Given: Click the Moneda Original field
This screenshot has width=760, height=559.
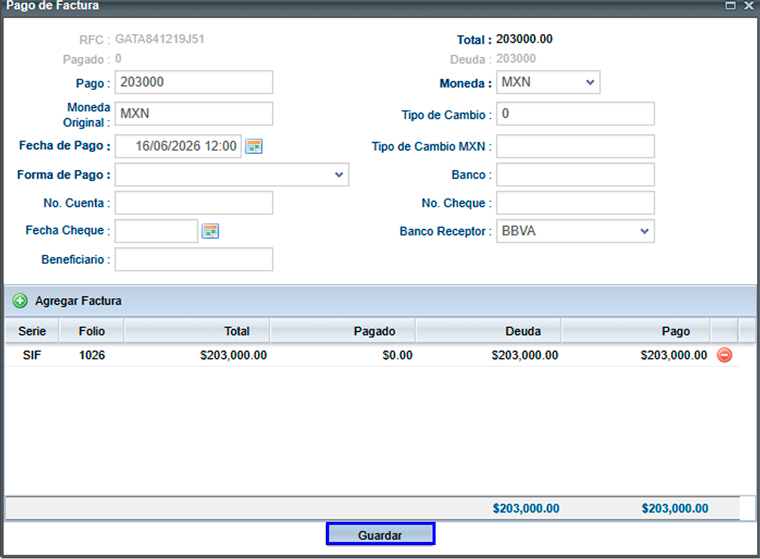Looking at the screenshot, I should (x=194, y=114).
